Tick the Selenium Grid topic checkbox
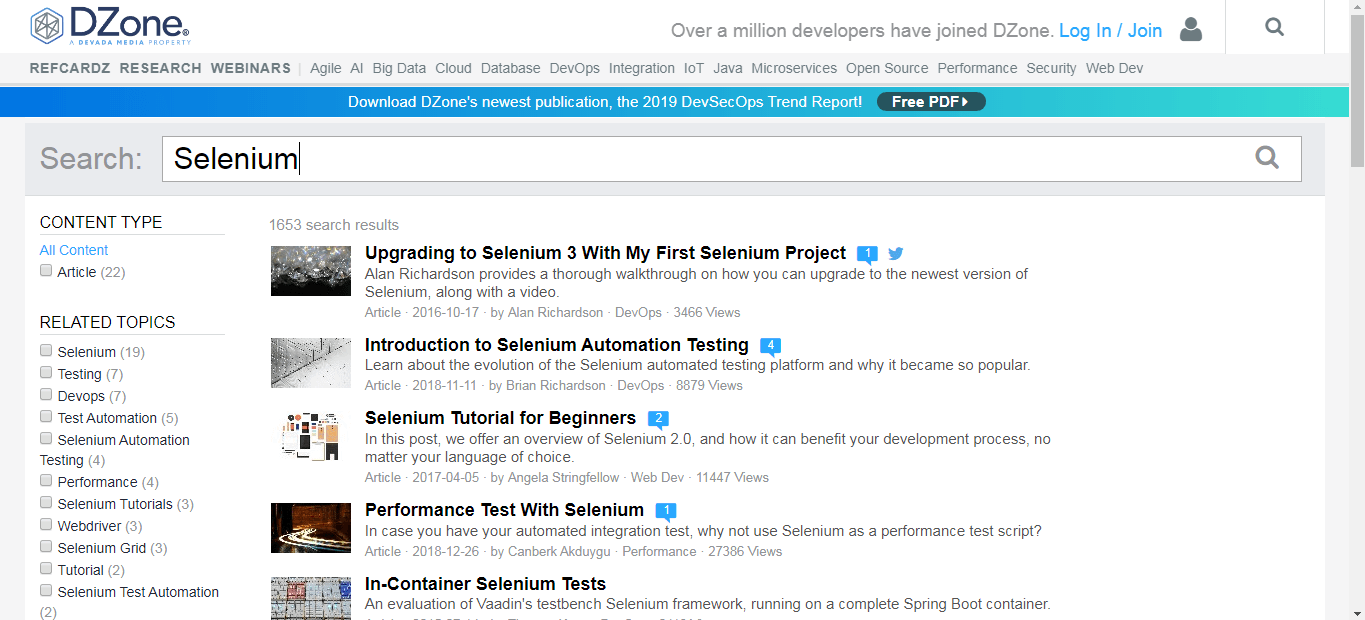The width and height of the screenshot is (1365, 620). [x=46, y=547]
